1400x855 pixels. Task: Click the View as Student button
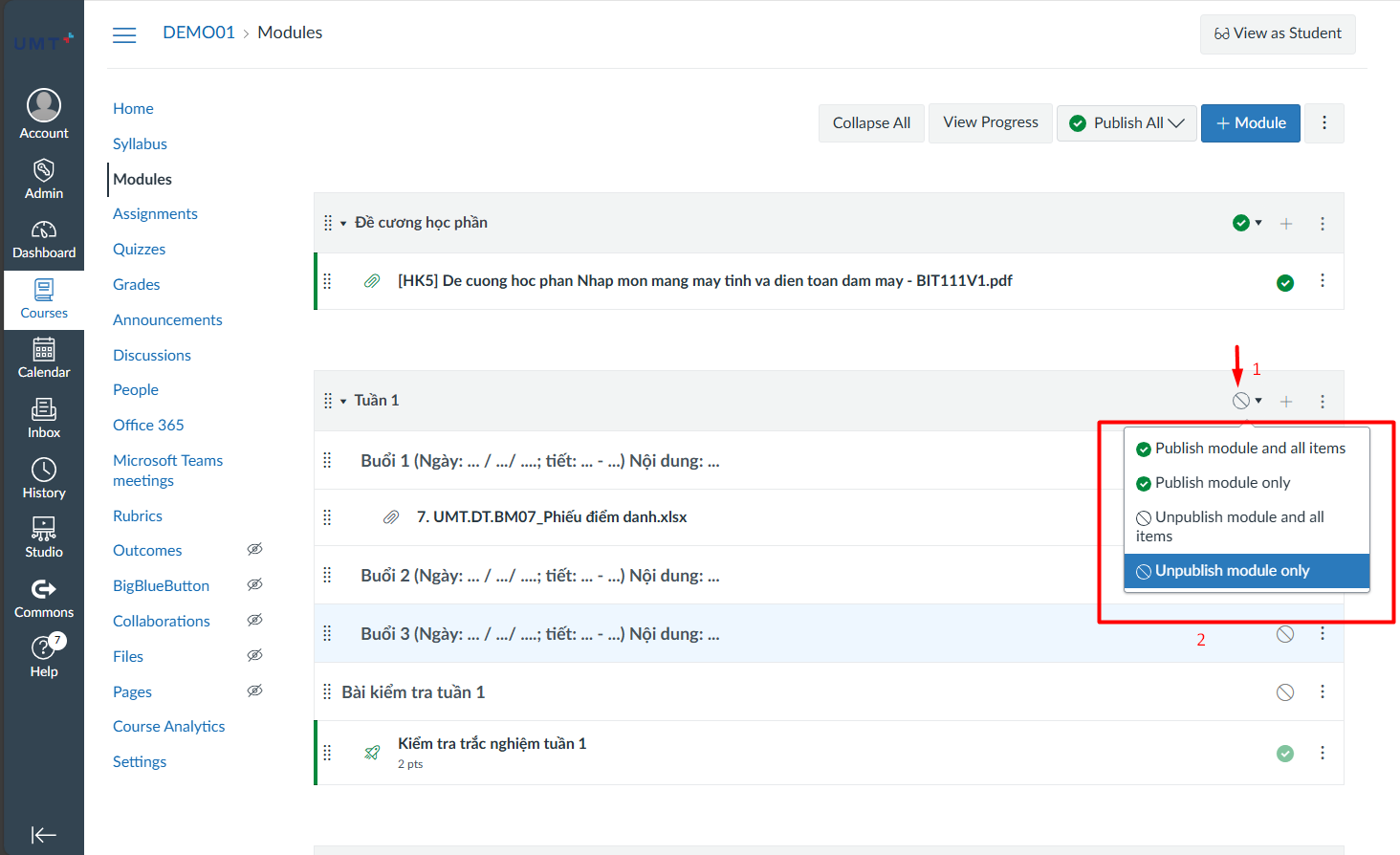point(1278,33)
